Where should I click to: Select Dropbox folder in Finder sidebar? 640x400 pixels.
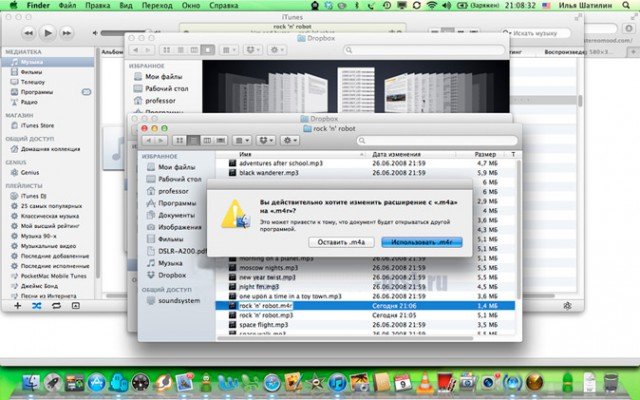173,274
